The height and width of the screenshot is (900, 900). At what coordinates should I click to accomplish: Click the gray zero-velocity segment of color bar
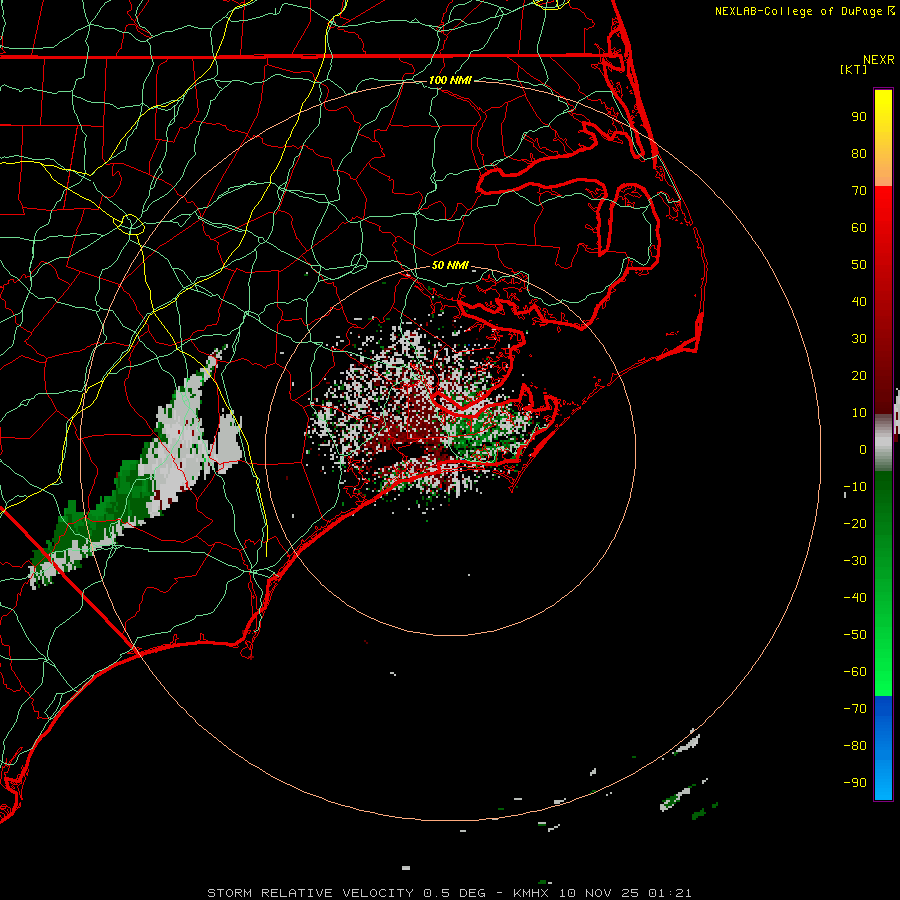pyautogui.click(x=883, y=443)
